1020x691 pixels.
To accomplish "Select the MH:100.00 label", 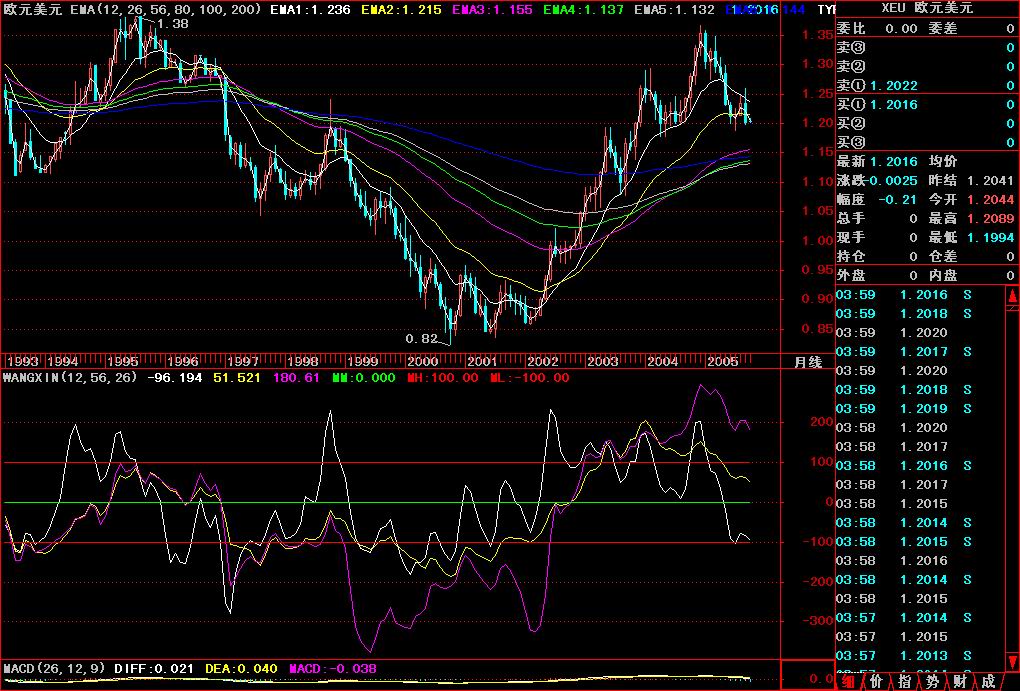I will click(x=442, y=377).
